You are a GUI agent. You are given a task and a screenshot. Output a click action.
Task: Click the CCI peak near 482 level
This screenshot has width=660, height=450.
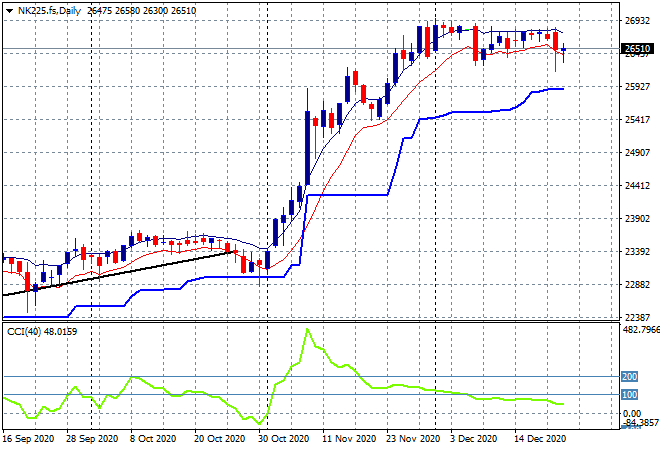(307, 329)
